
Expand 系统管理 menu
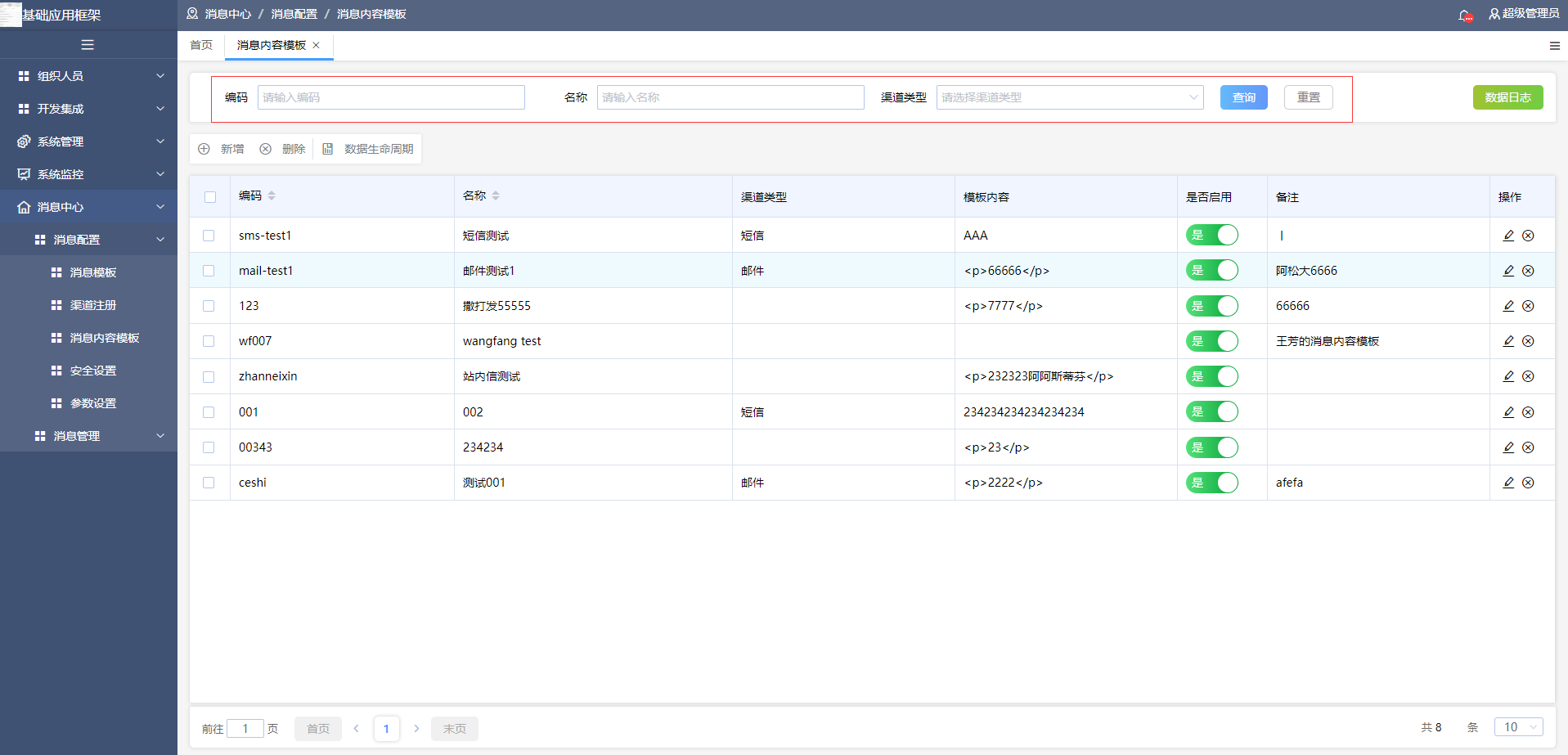click(x=88, y=142)
